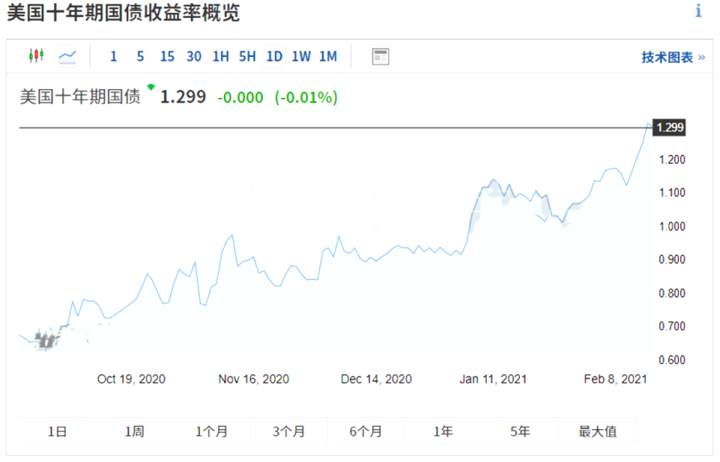
Task: Set interval to 1D
Action: (274, 56)
